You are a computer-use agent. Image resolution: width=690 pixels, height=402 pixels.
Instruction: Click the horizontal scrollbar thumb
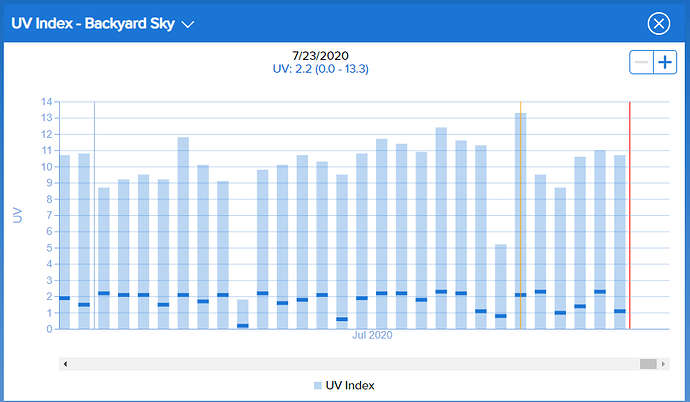648,364
